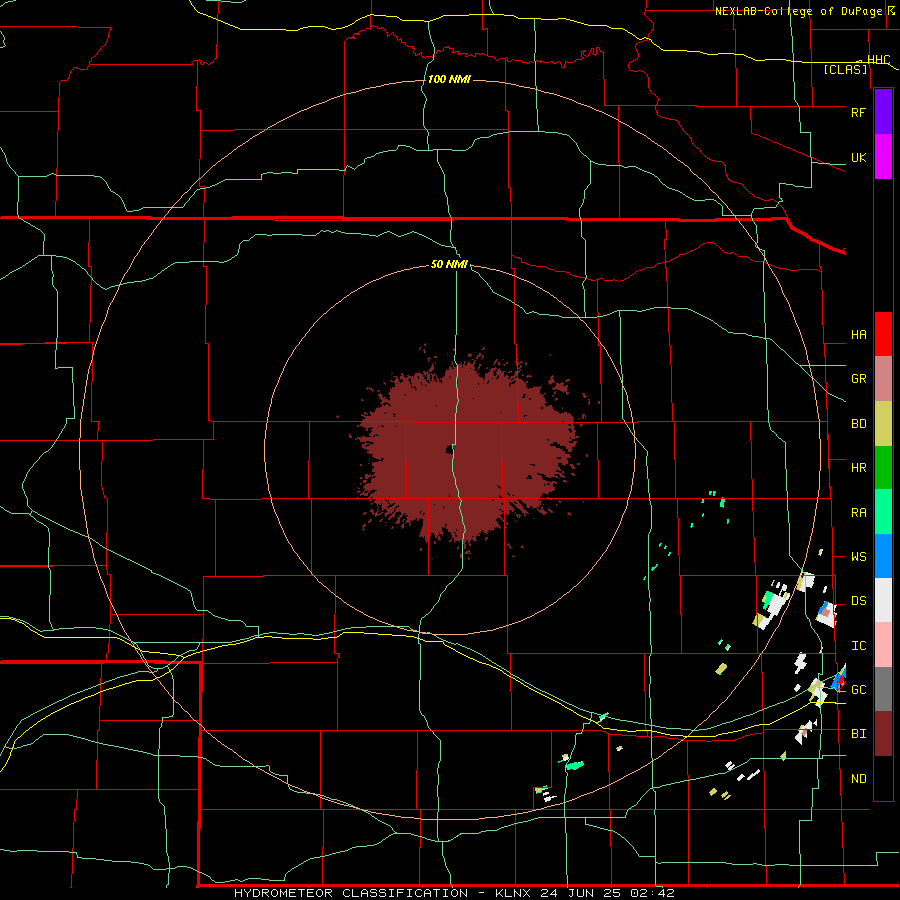Image resolution: width=900 pixels, height=900 pixels.
Task: Click the 'BD' legend label
Action: click(x=858, y=424)
